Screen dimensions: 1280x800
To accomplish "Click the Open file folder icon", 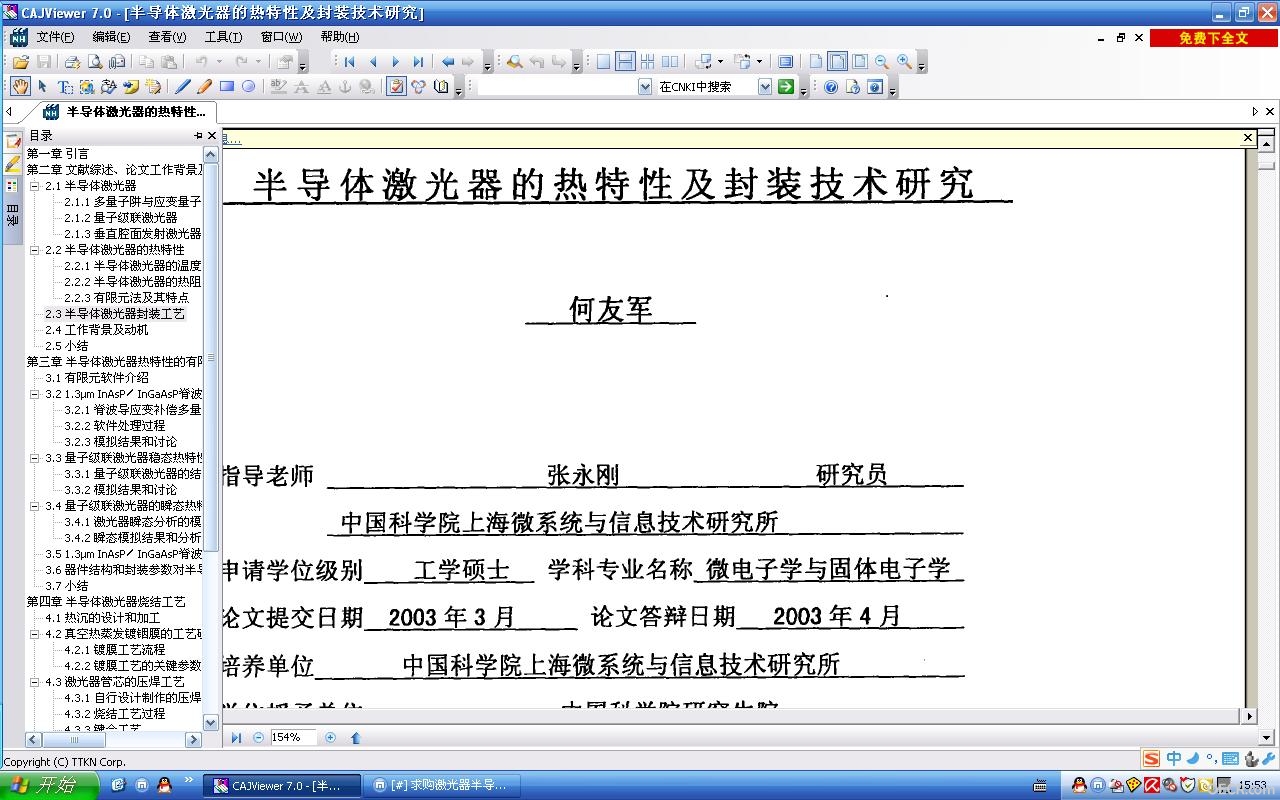I will [x=21, y=62].
